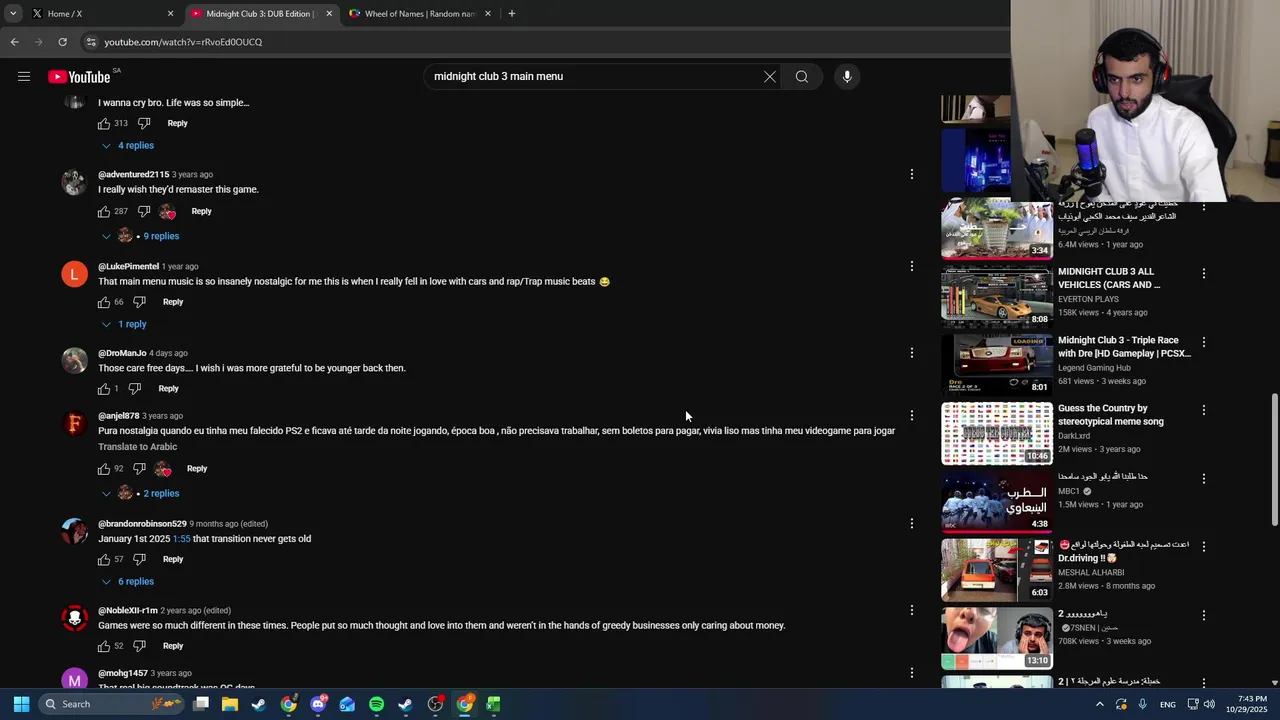Expand the 9 replies thread
The image size is (1280, 720).
point(139,236)
